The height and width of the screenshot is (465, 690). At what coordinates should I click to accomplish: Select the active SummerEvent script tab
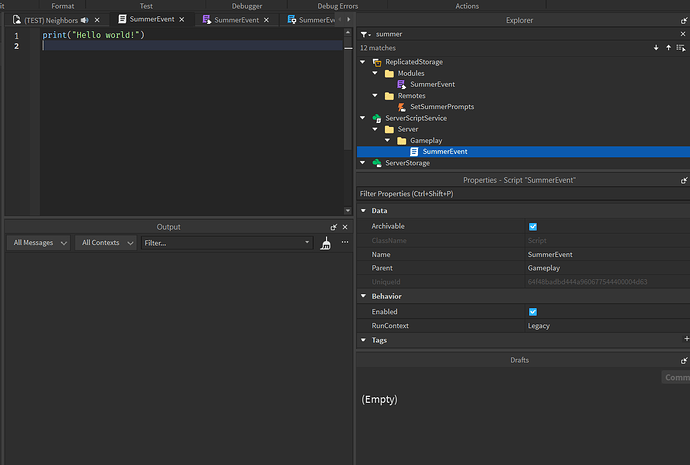coord(151,19)
